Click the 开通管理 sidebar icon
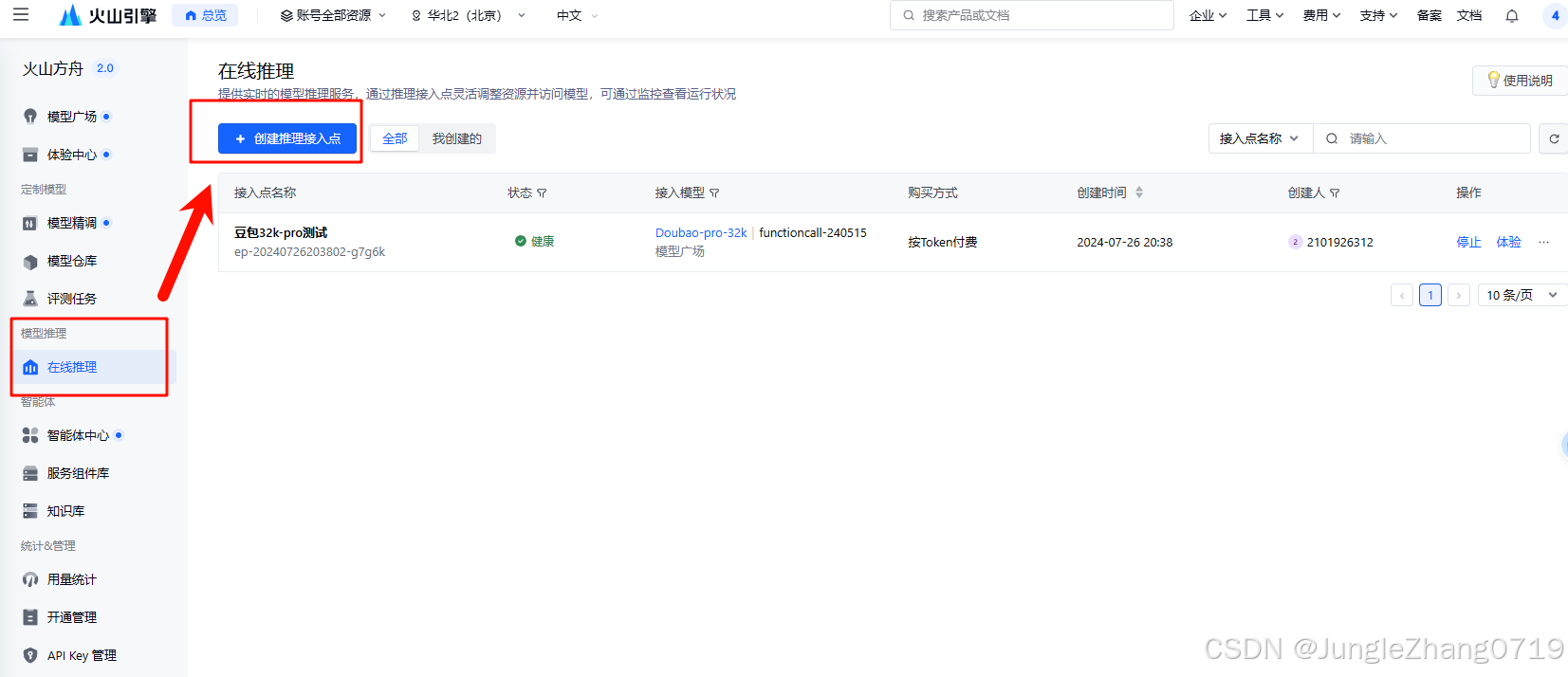1568x677 pixels. pyautogui.click(x=30, y=617)
